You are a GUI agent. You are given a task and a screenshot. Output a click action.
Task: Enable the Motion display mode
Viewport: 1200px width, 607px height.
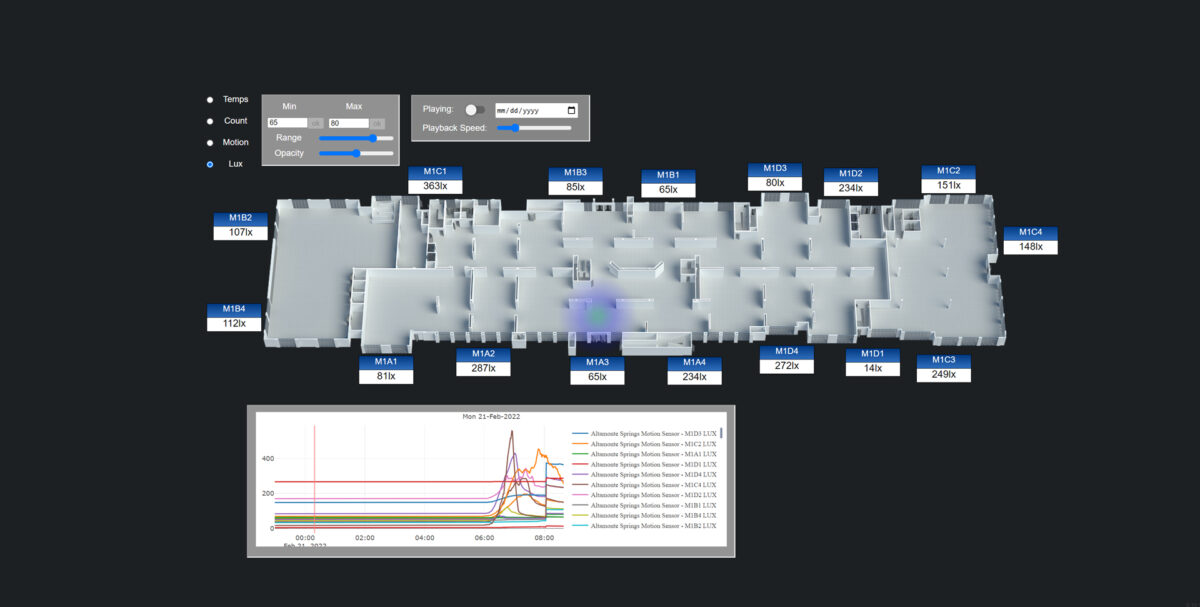point(209,142)
